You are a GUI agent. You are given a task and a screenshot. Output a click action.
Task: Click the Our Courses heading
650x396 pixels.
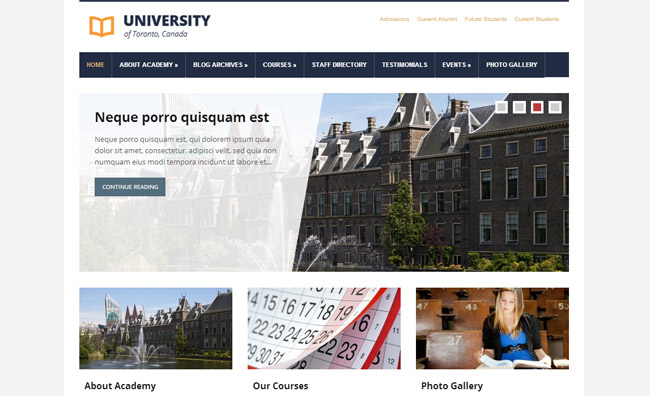[281, 386]
